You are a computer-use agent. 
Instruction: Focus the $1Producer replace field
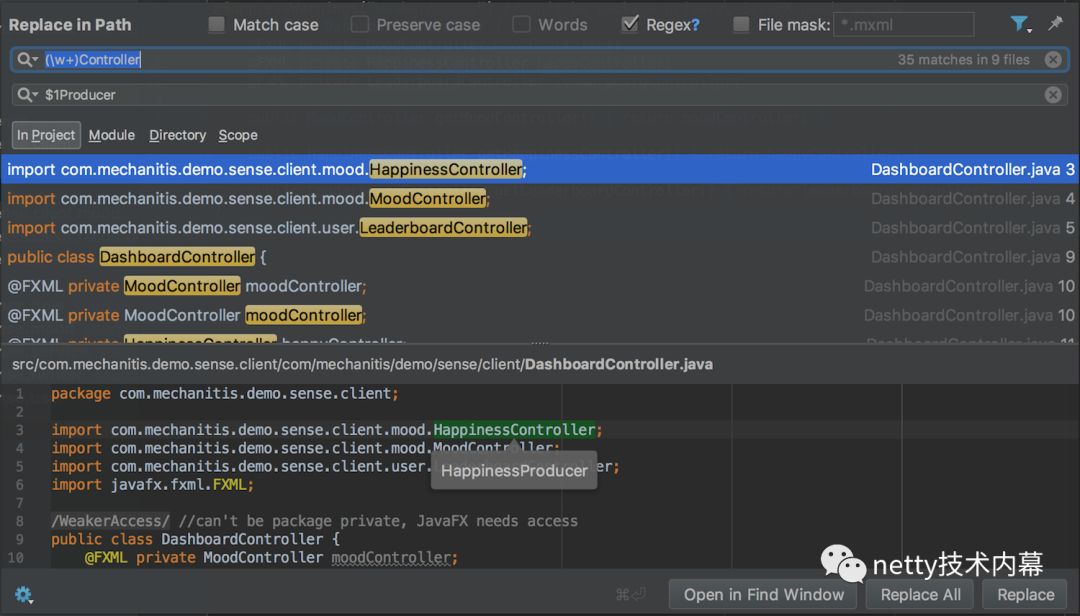coord(539,94)
